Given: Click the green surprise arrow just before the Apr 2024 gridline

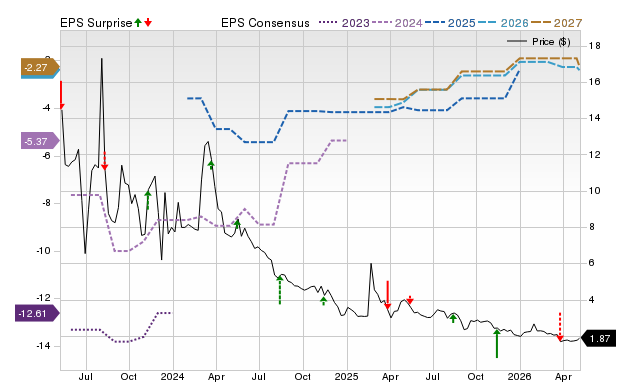Looking at the screenshot, I should 211,165.
